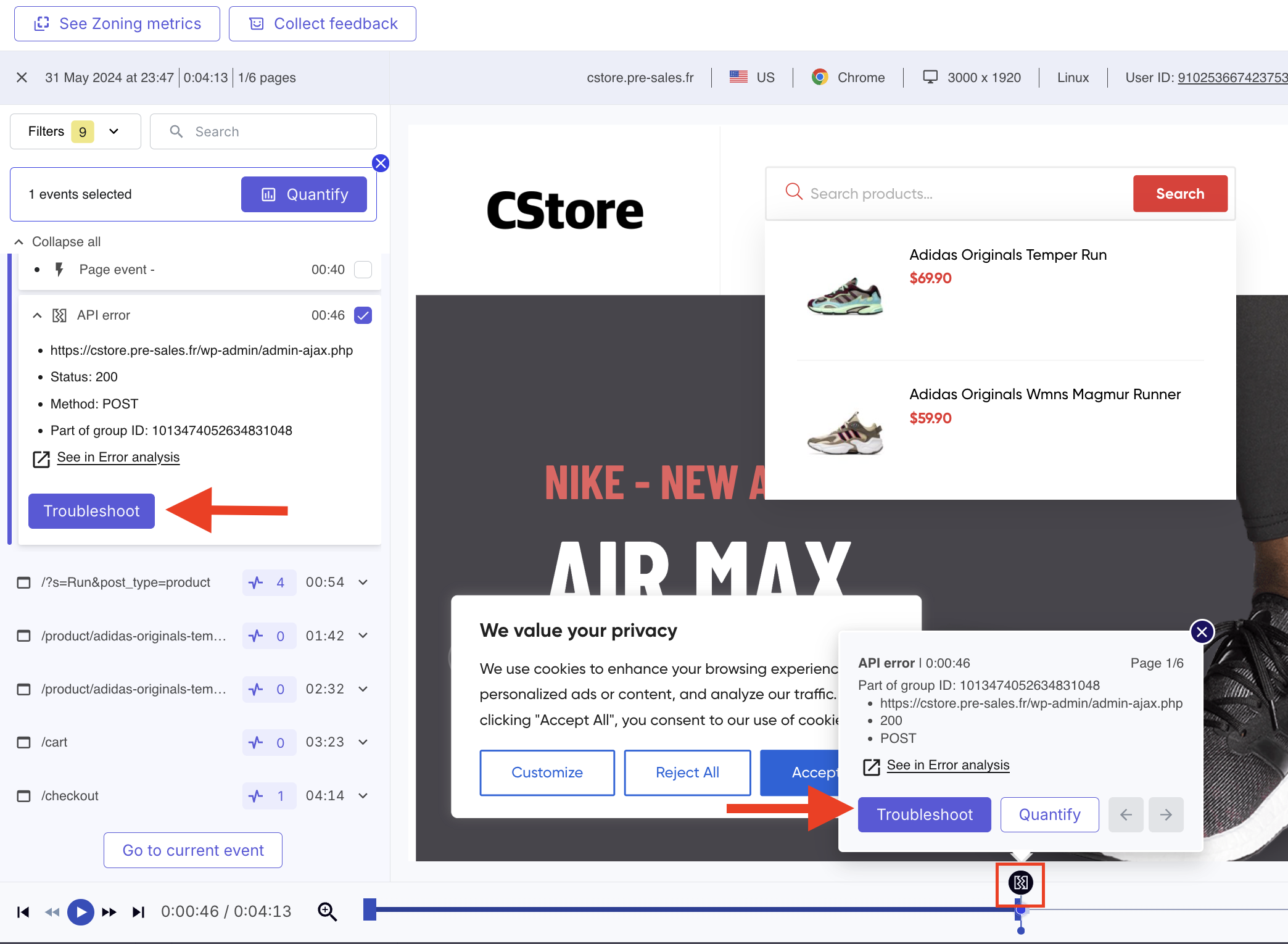Screen dimensions: 1288x944
Task: Click Troubleshoot in the left event panel
Action: [x=91, y=511]
